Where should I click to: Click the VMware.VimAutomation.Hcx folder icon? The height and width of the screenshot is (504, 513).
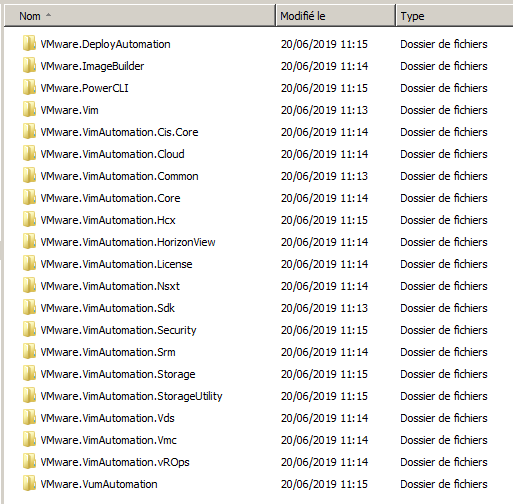coord(29,220)
